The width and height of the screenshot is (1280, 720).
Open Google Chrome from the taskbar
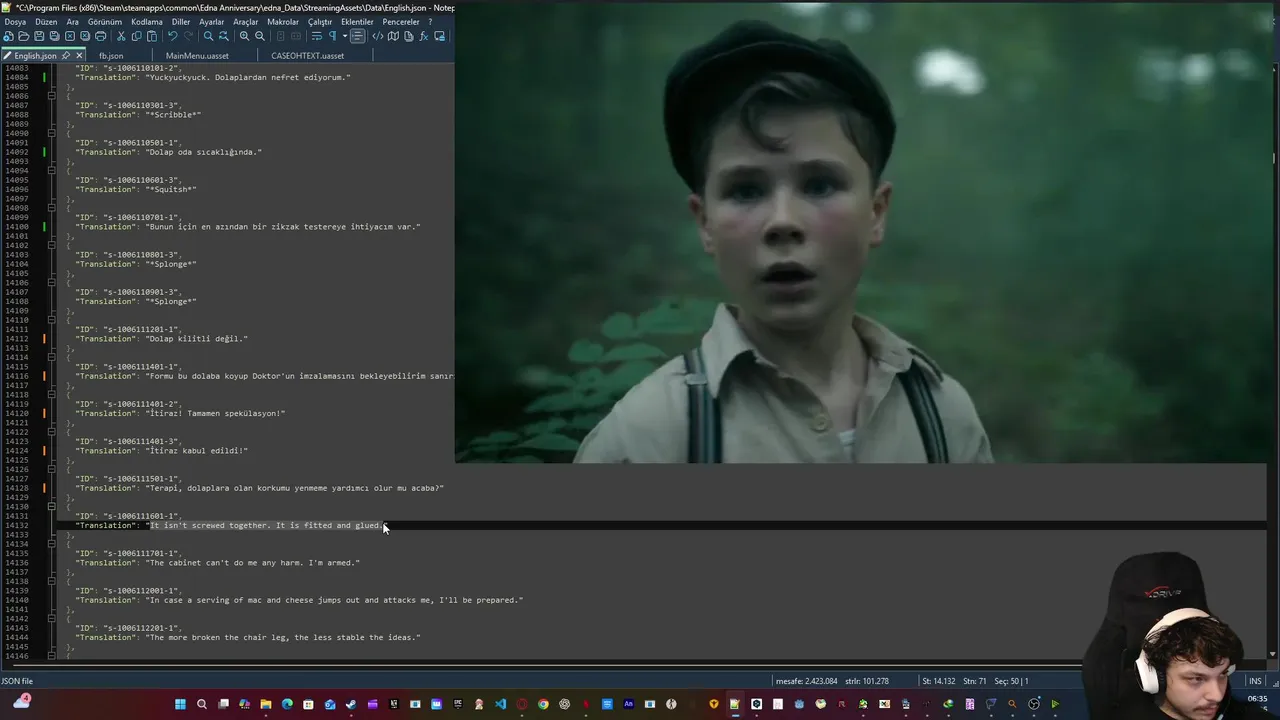coord(543,704)
